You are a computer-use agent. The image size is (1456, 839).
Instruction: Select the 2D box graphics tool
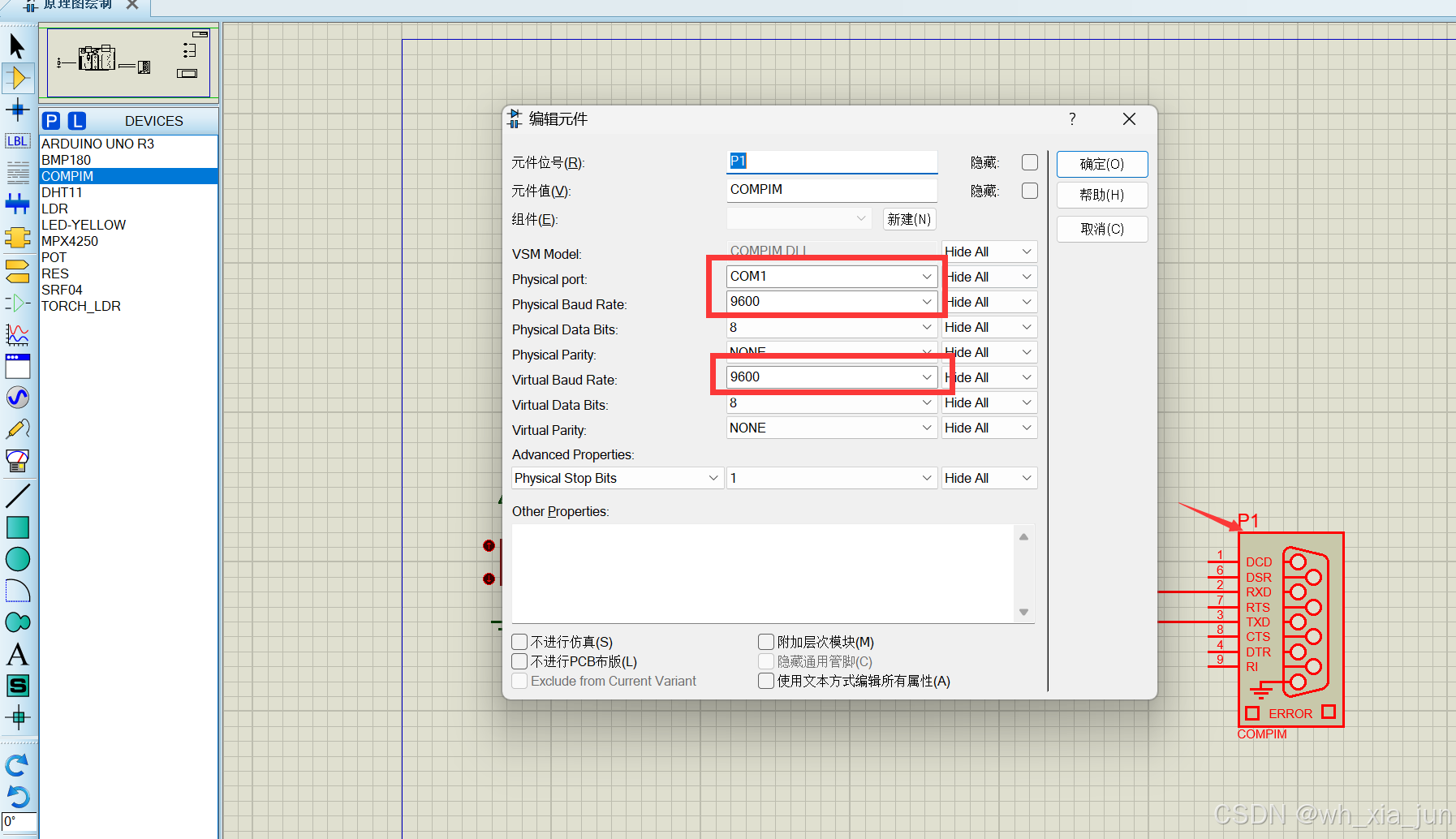pyautogui.click(x=17, y=527)
